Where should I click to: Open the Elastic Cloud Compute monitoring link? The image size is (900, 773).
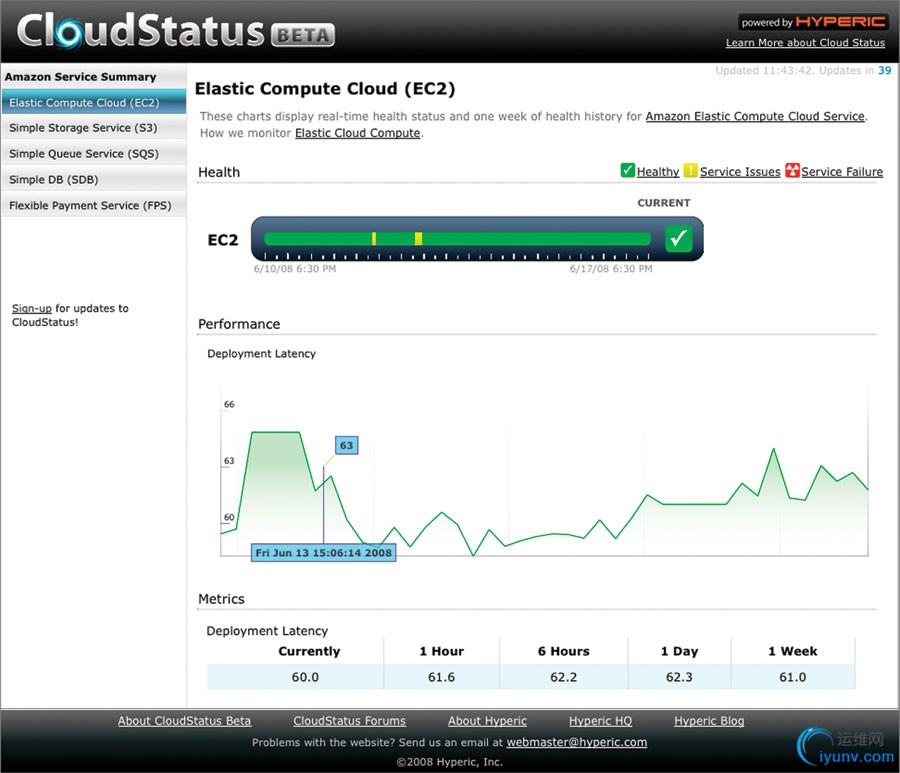coord(357,133)
